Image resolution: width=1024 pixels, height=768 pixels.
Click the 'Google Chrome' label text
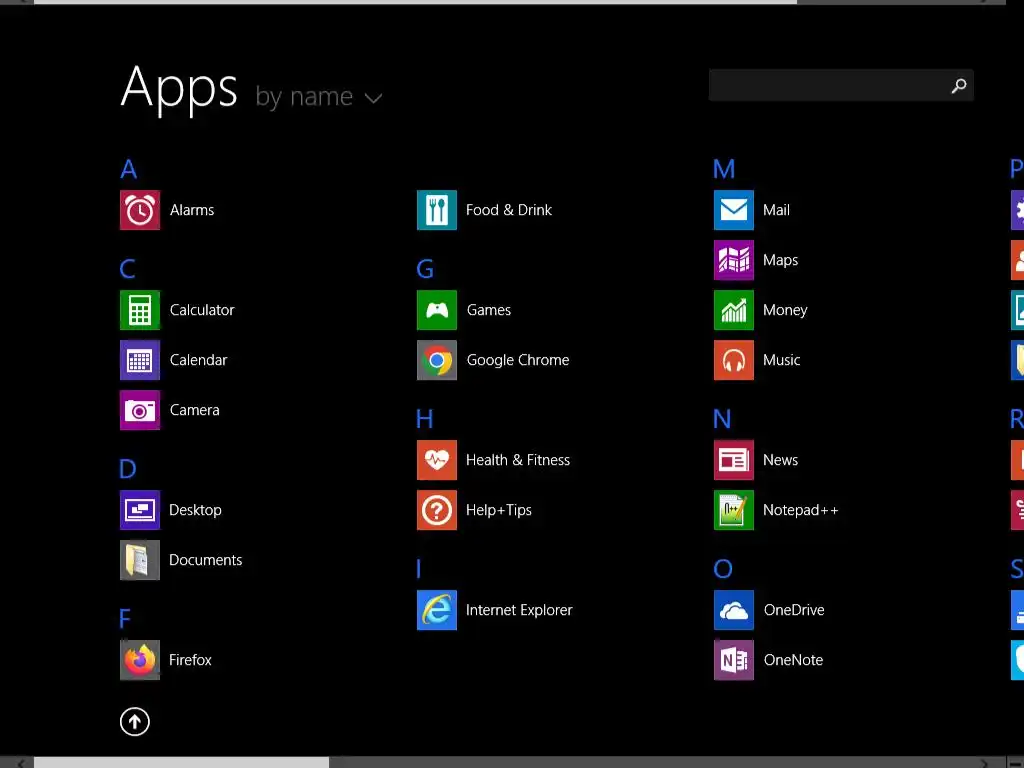(x=518, y=360)
